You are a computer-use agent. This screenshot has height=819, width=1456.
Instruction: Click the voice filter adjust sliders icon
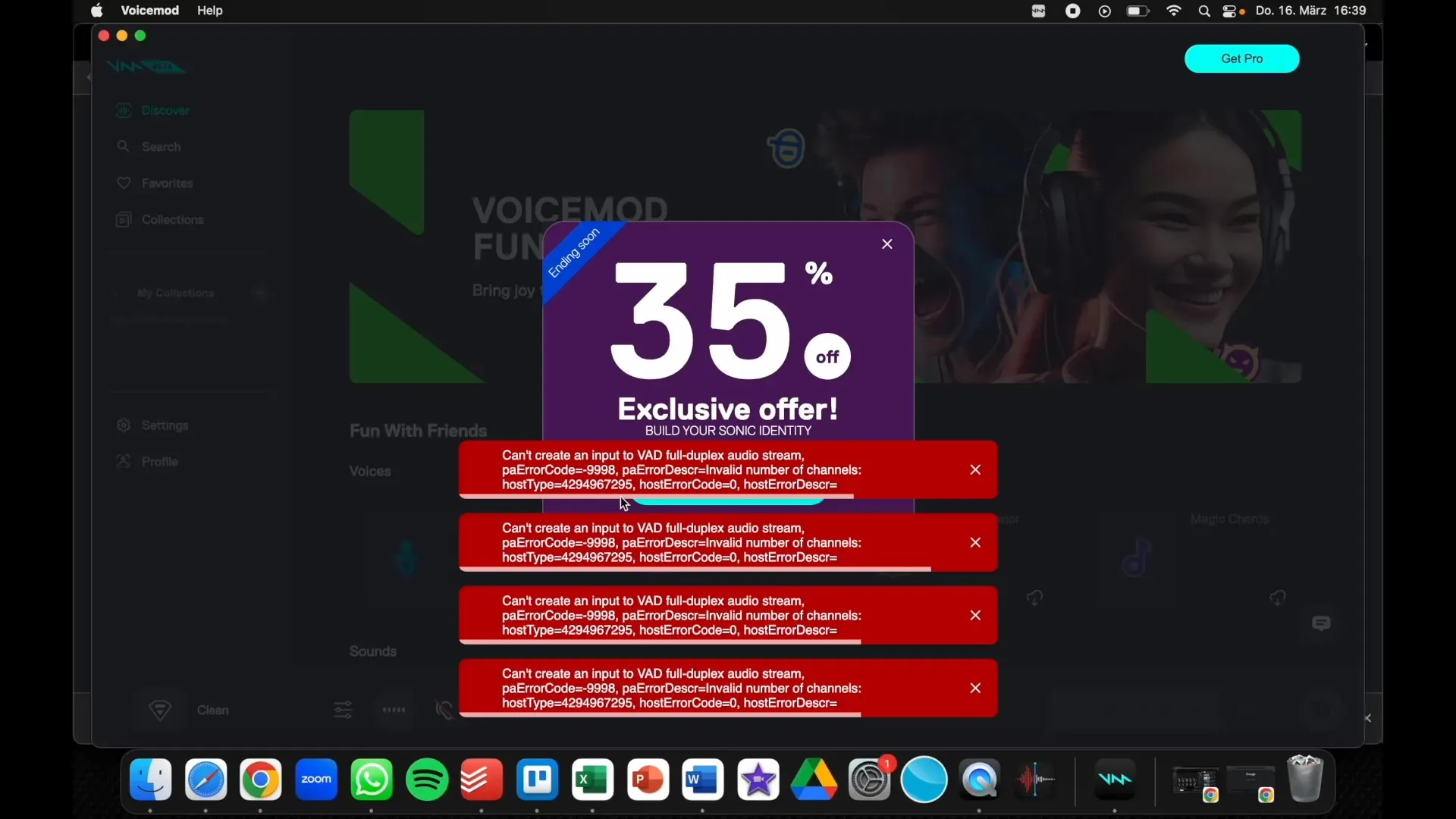click(343, 710)
